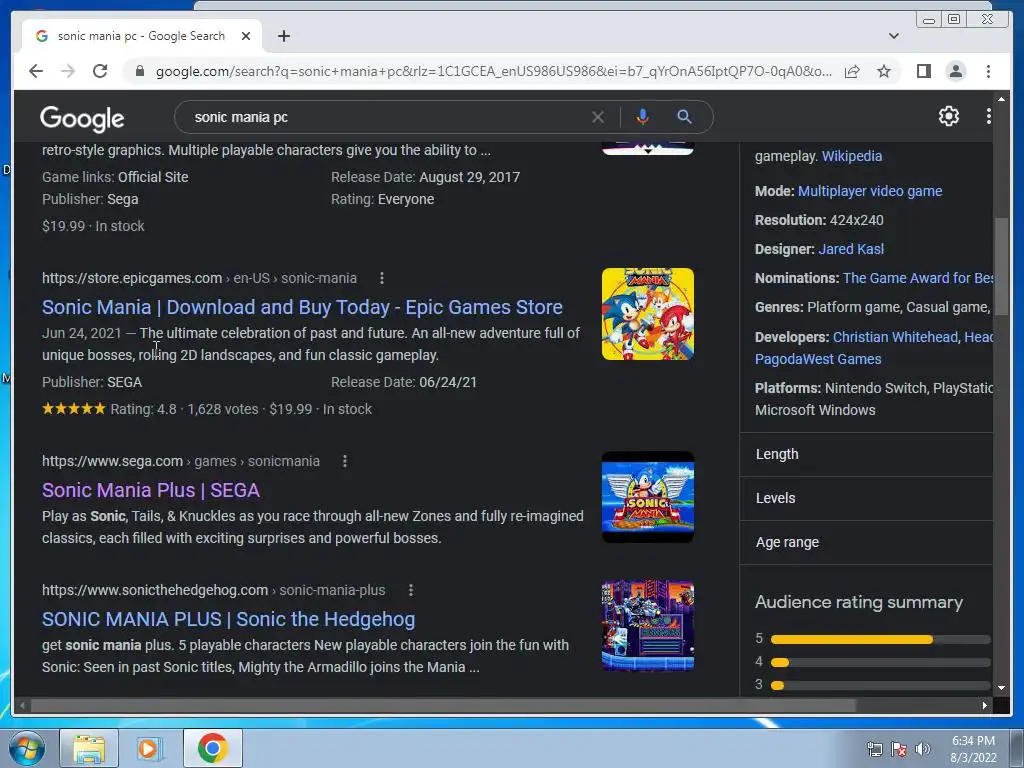
Task: Submit search with magnifier icon
Action: pyautogui.click(x=684, y=117)
